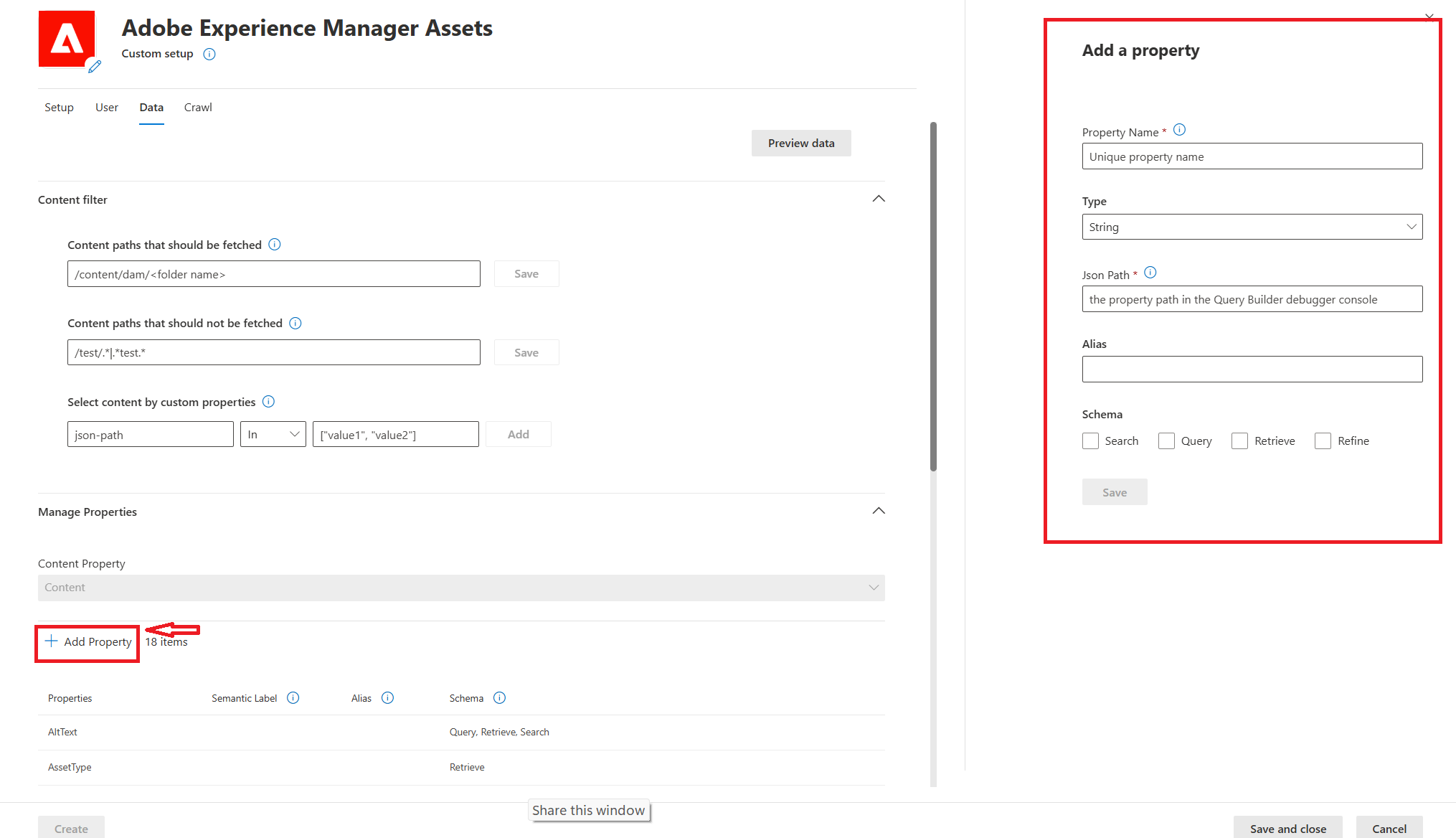This screenshot has width=1456, height=838.
Task: Click info icon next to Custom setup
Action: tap(209, 54)
